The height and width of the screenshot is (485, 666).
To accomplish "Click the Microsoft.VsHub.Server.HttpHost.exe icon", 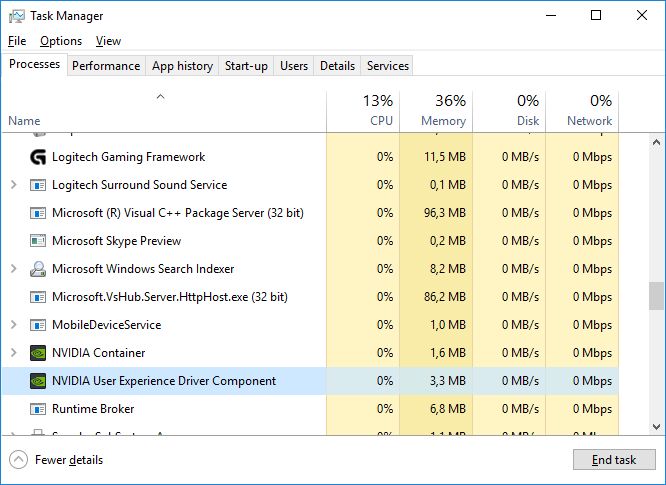I will [x=38, y=297].
